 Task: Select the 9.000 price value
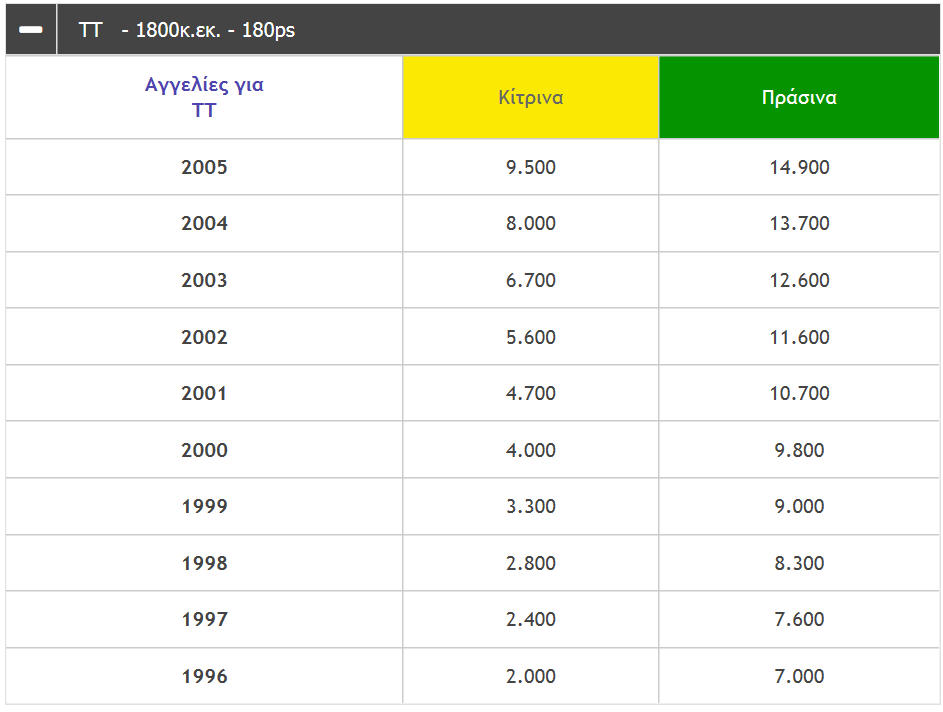click(x=799, y=506)
